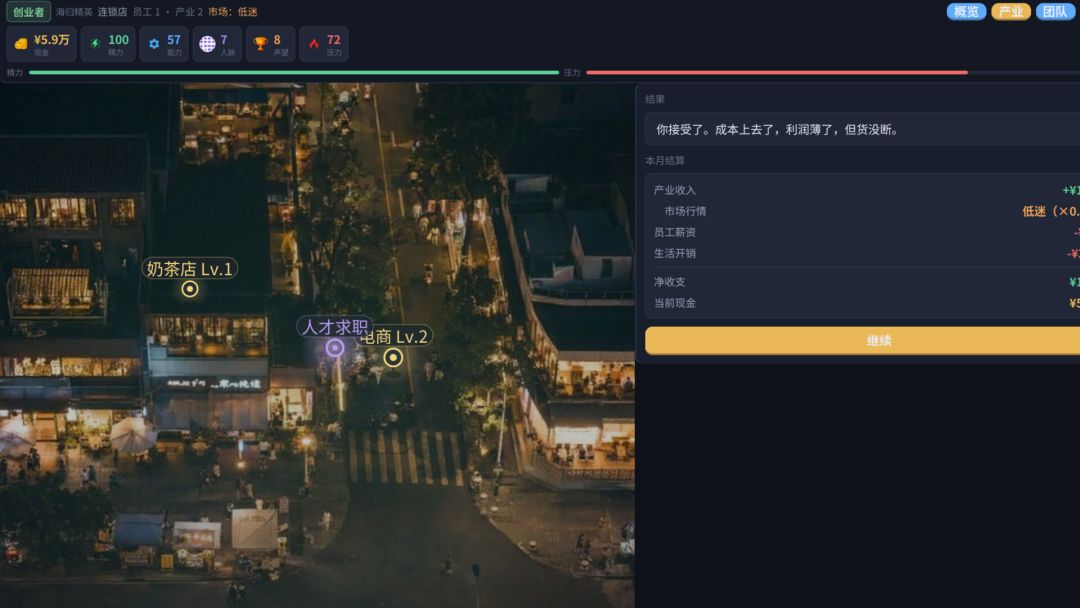Click the 市场: 低迷 status text

coord(233,12)
